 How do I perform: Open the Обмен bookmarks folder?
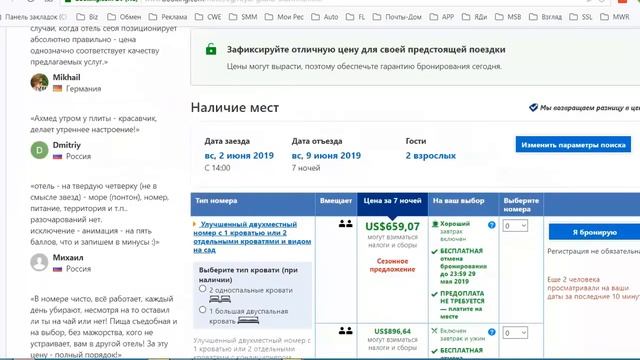tap(124, 17)
